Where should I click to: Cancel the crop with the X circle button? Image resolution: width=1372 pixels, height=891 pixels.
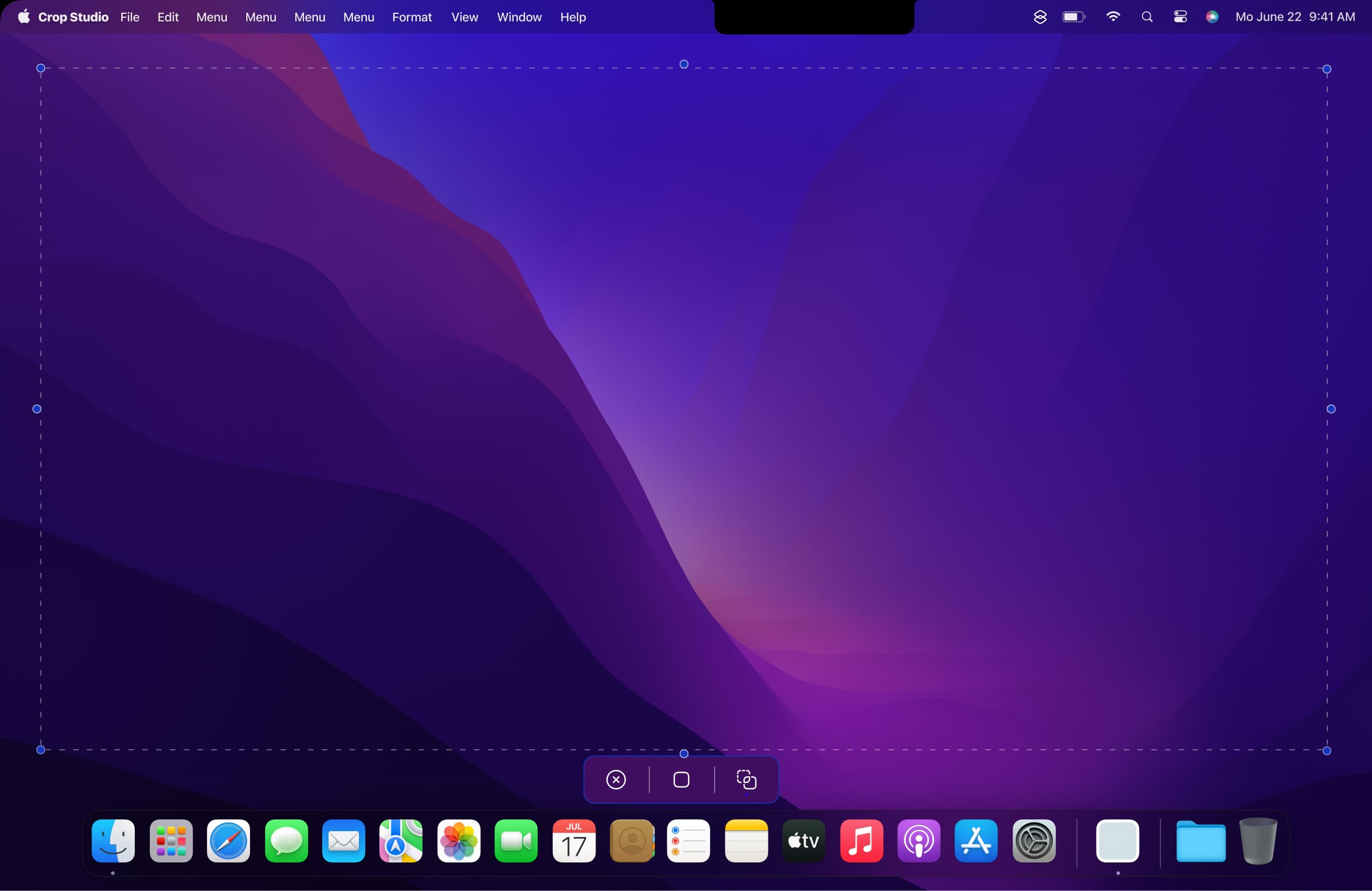[615, 780]
